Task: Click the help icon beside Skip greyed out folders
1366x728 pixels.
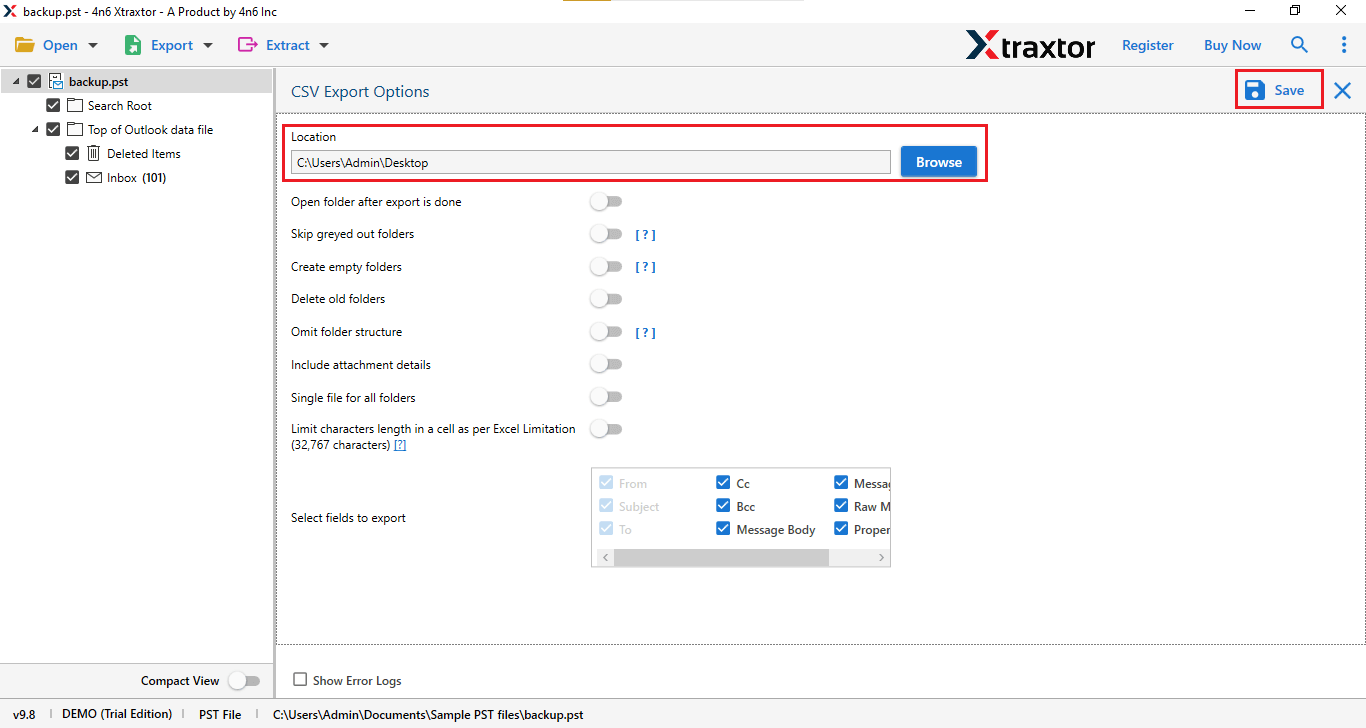Action: (x=646, y=235)
